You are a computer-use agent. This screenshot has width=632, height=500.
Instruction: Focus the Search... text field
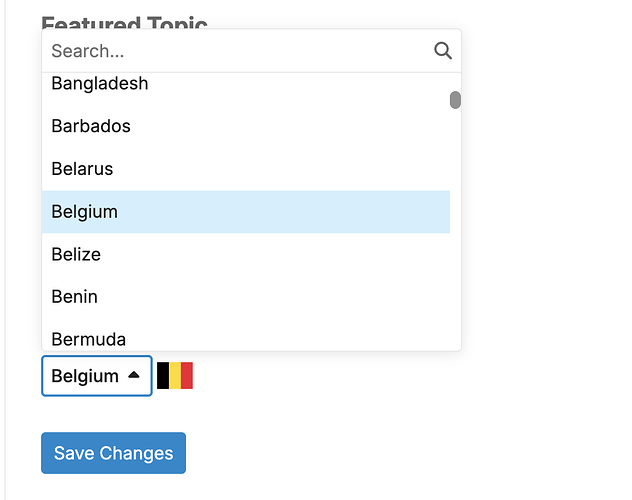[x=238, y=51]
